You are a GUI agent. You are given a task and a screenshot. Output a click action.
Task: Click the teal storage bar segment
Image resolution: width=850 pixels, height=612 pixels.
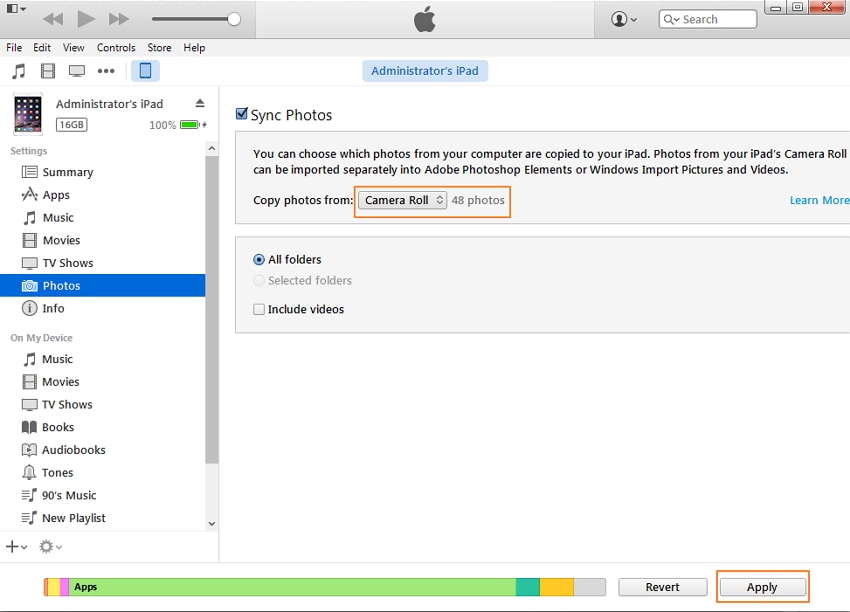(528, 587)
